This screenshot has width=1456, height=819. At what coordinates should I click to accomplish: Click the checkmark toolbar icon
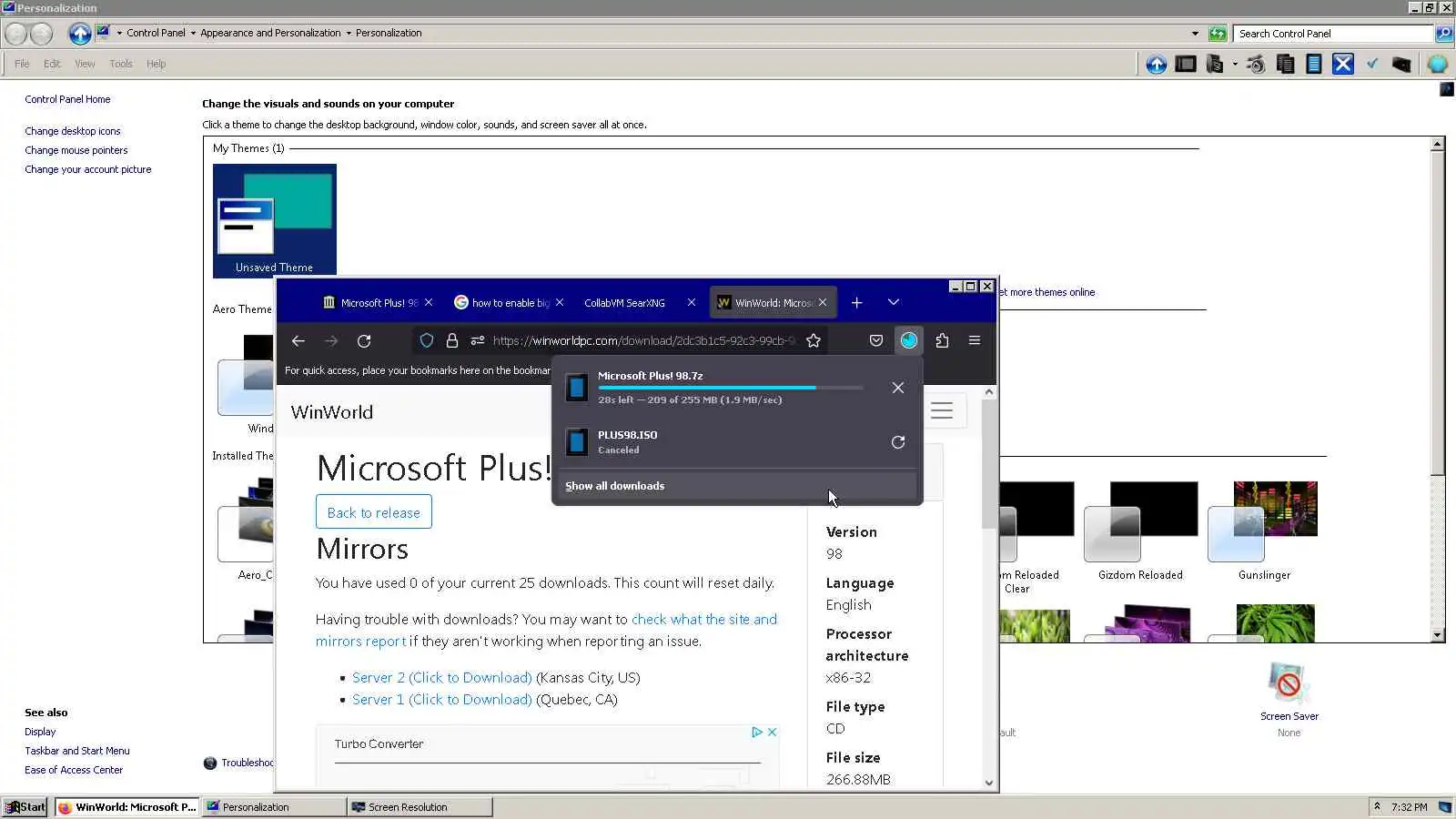[x=1372, y=64]
